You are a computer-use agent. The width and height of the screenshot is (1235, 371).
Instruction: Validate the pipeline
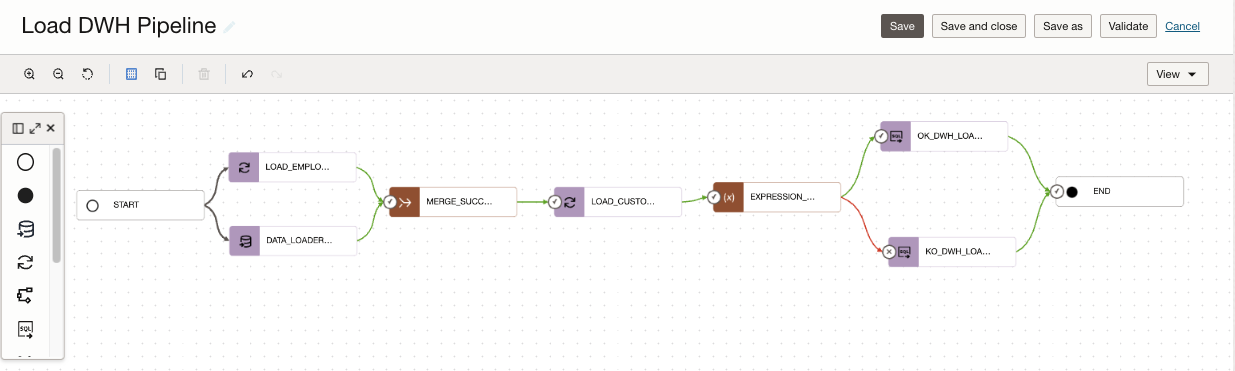[x=1128, y=26]
